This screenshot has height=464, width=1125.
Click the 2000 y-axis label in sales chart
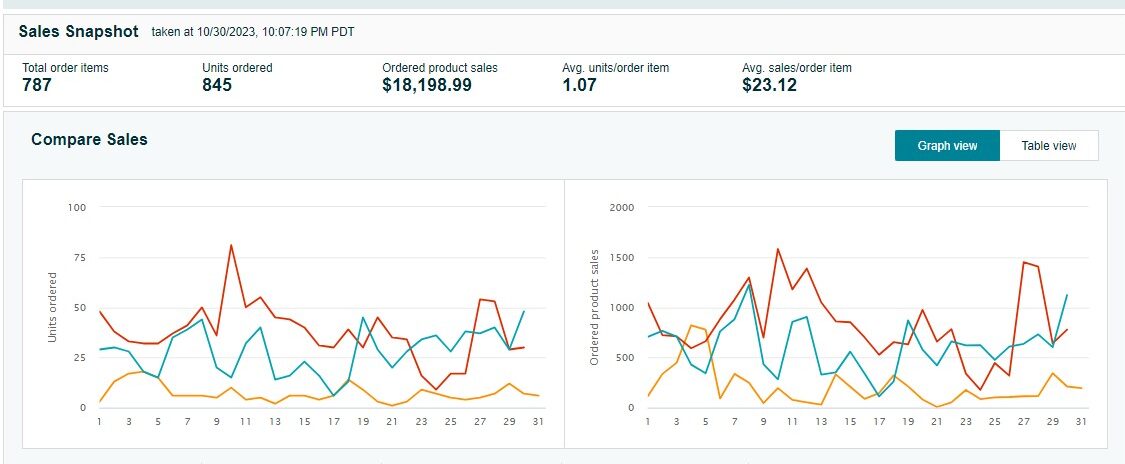622,207
